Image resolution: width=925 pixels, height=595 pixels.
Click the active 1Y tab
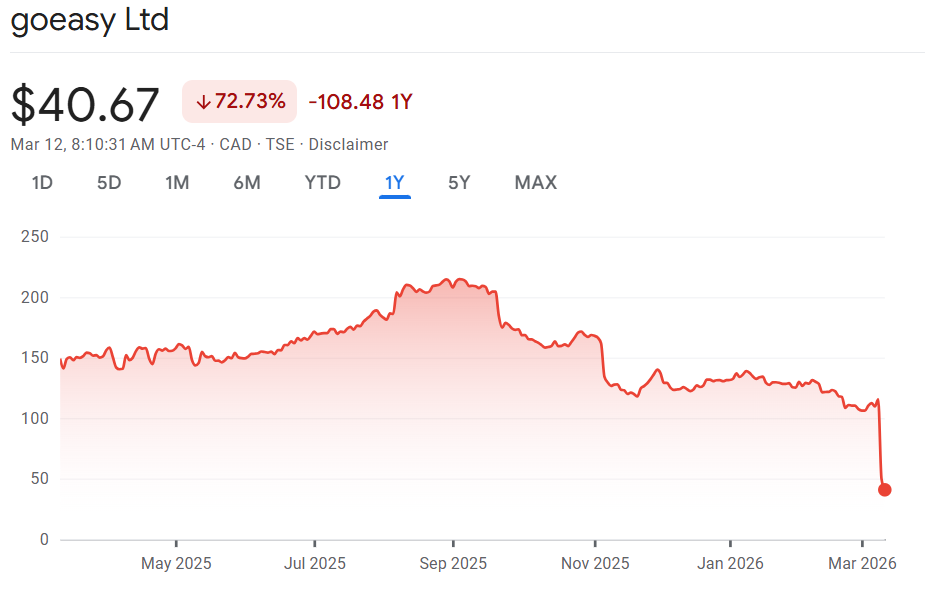coord(395,183)
